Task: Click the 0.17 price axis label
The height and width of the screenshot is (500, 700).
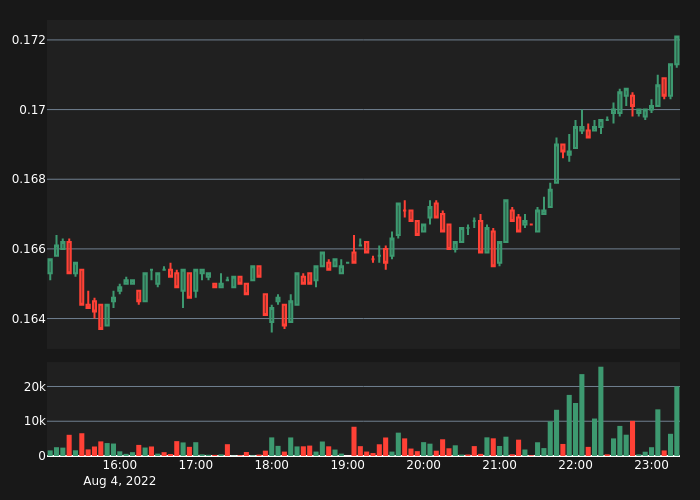Action: click(x=33, y=110)
